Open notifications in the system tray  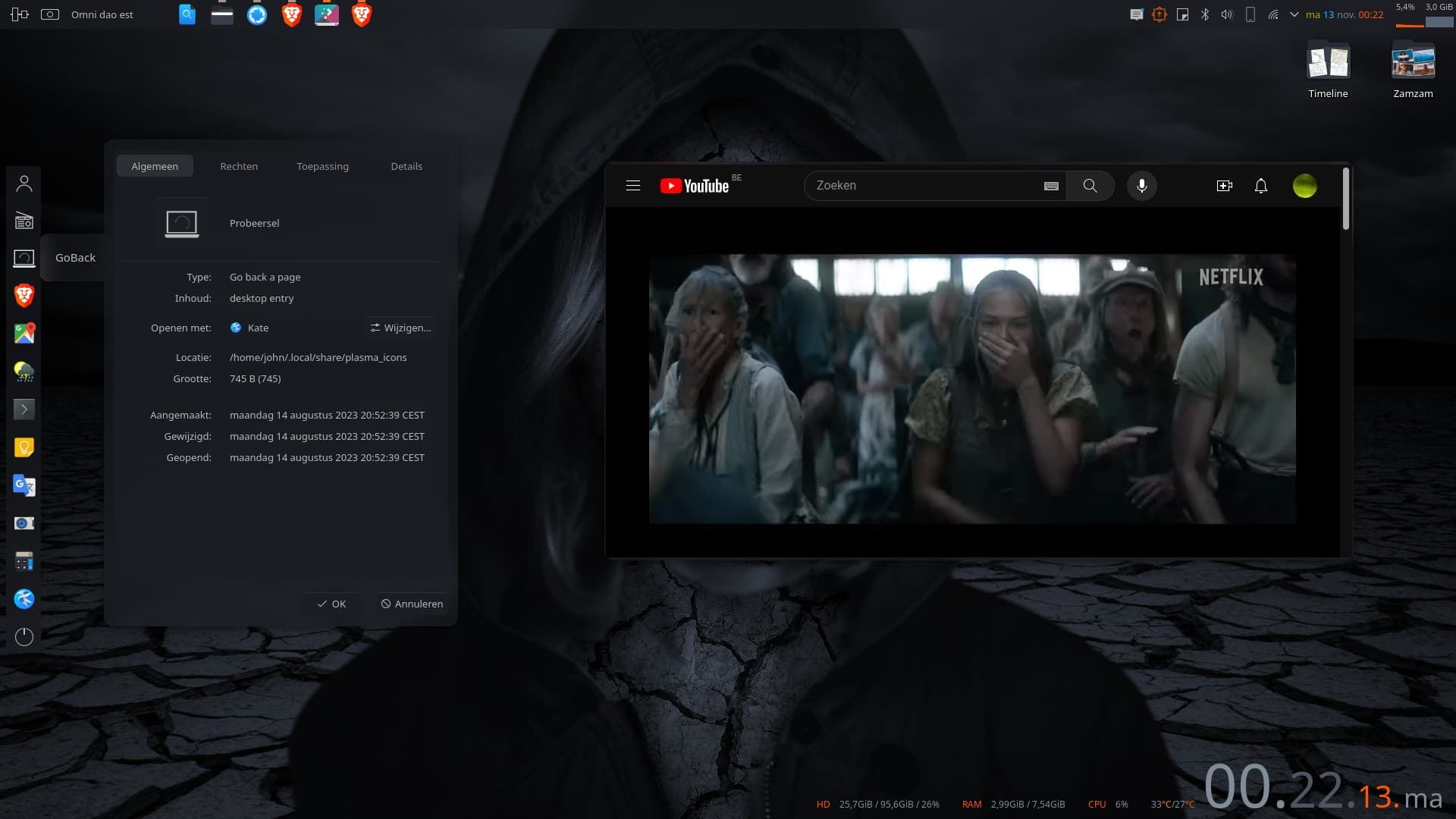[x=1136, y=14]
